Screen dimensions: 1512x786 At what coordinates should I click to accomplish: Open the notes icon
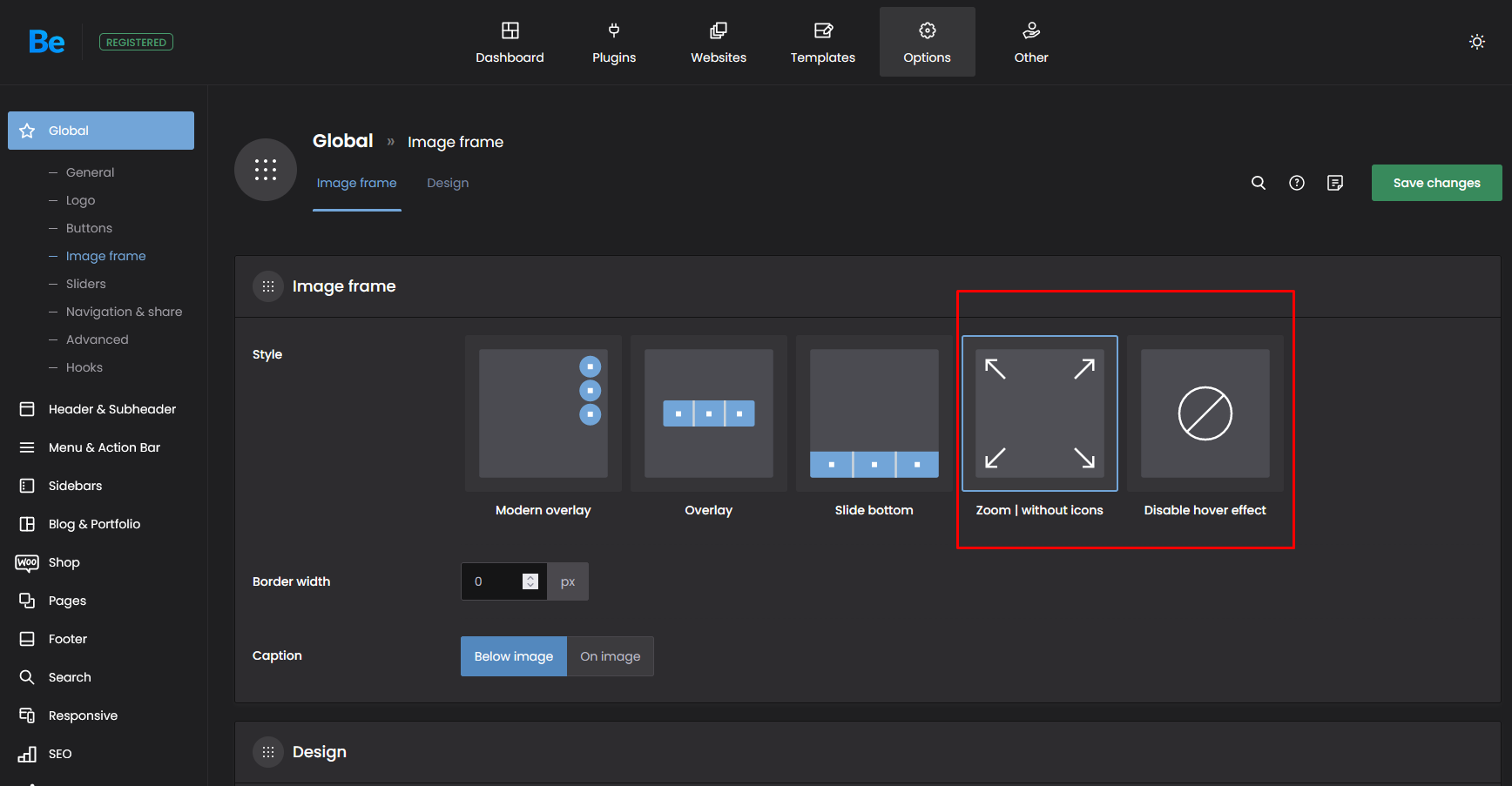[1335, 183]
